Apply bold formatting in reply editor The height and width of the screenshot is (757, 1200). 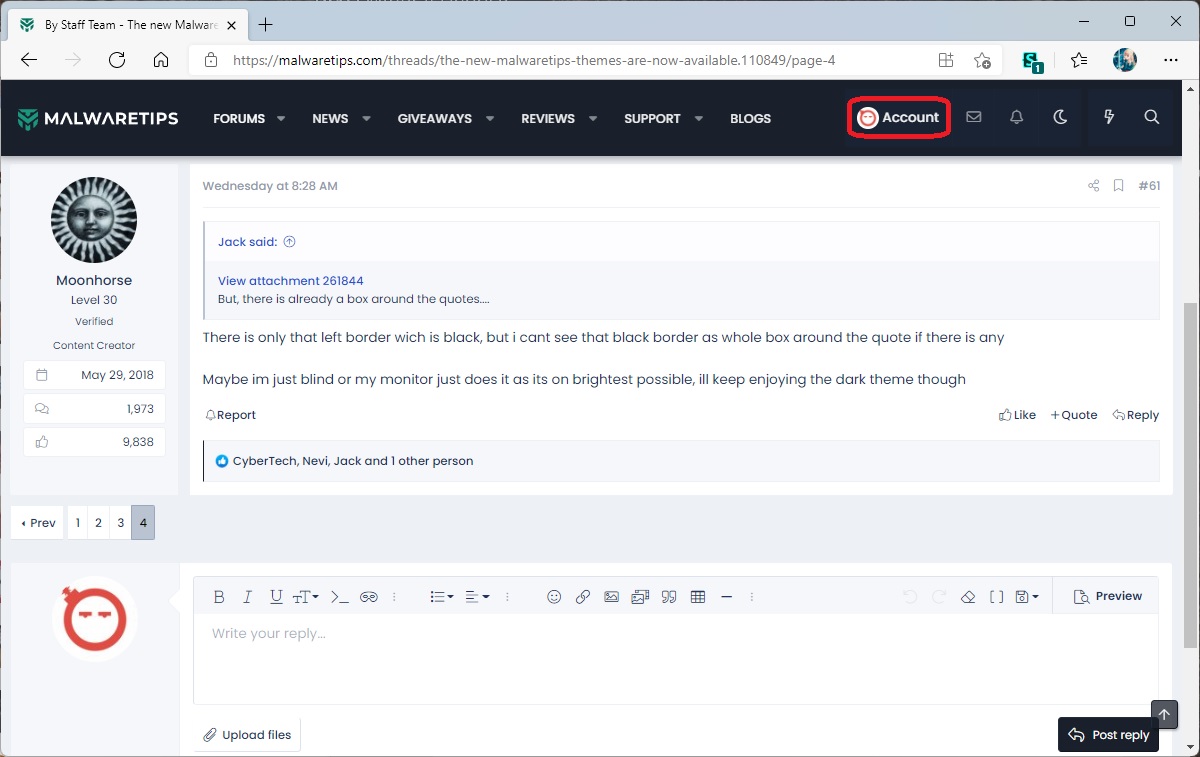pyautogui.click(x=219, y=597)
